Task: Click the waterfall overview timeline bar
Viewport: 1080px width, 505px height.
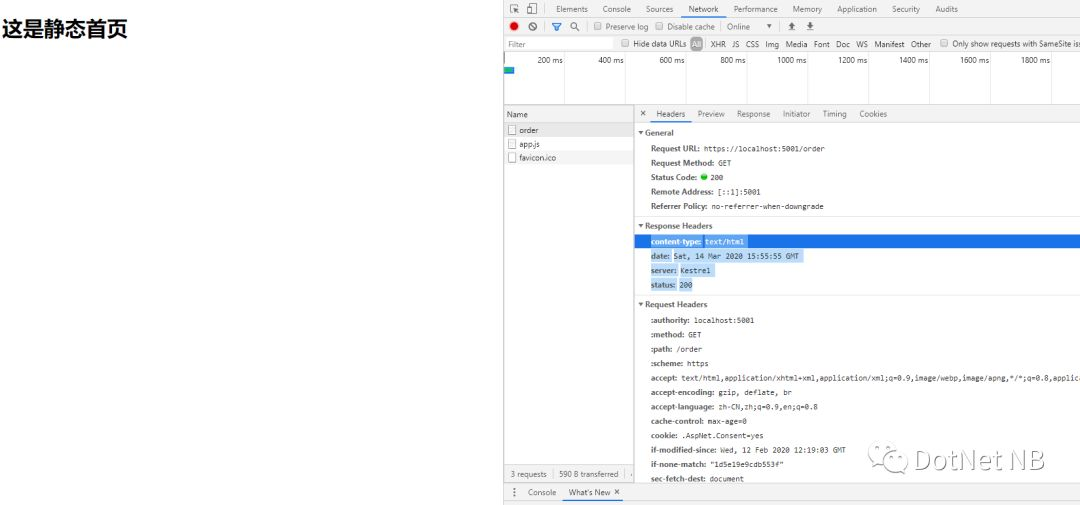Action: (509, 70)
